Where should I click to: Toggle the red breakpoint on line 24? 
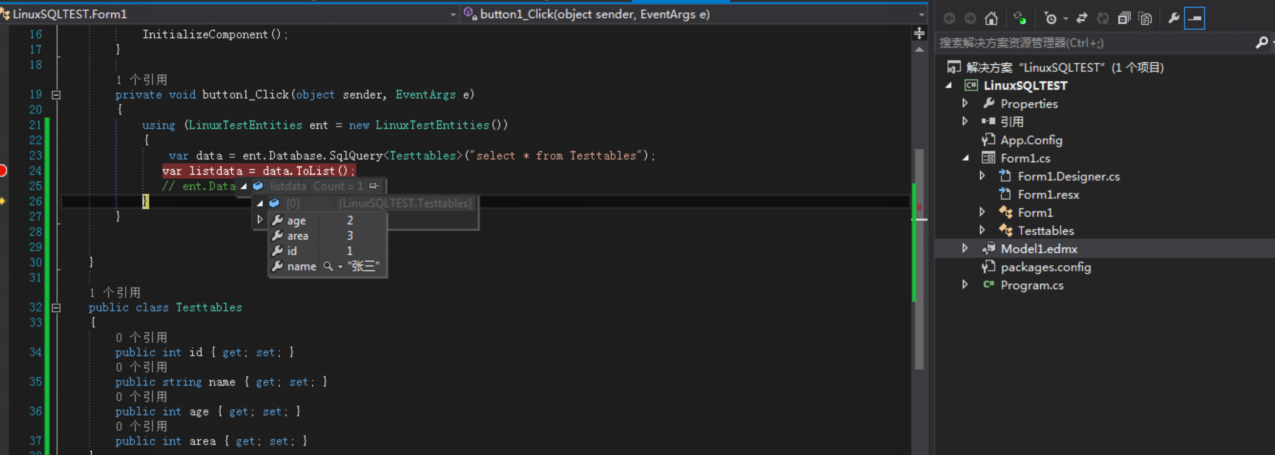3,171
